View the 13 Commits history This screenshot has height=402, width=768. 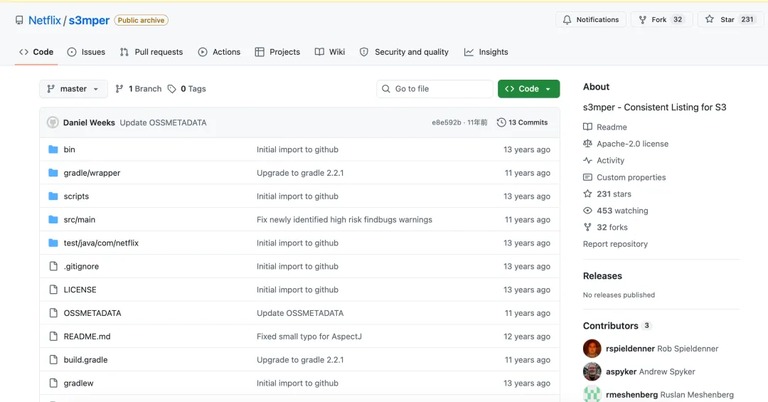[x=522, y=122]
